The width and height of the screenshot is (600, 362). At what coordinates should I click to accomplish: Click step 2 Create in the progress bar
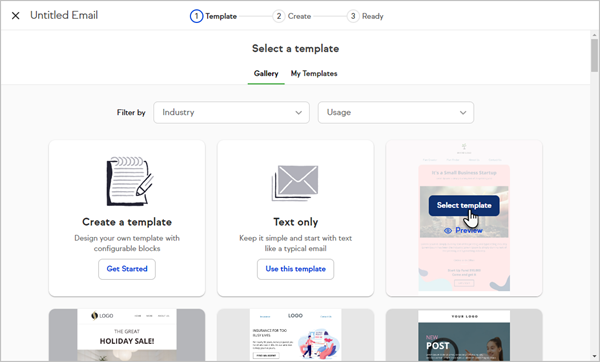292,16
